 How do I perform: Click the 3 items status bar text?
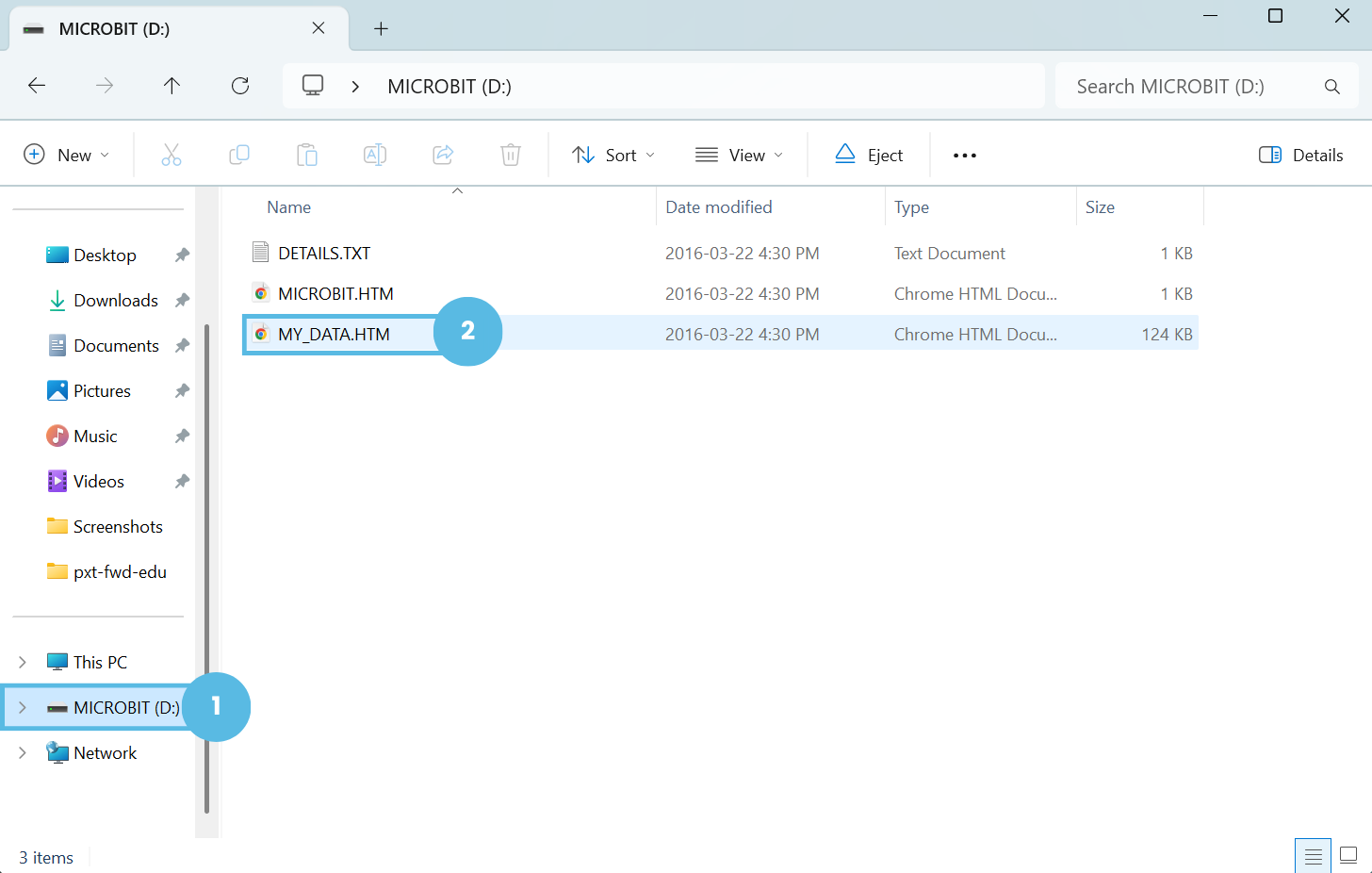[46, 858]
